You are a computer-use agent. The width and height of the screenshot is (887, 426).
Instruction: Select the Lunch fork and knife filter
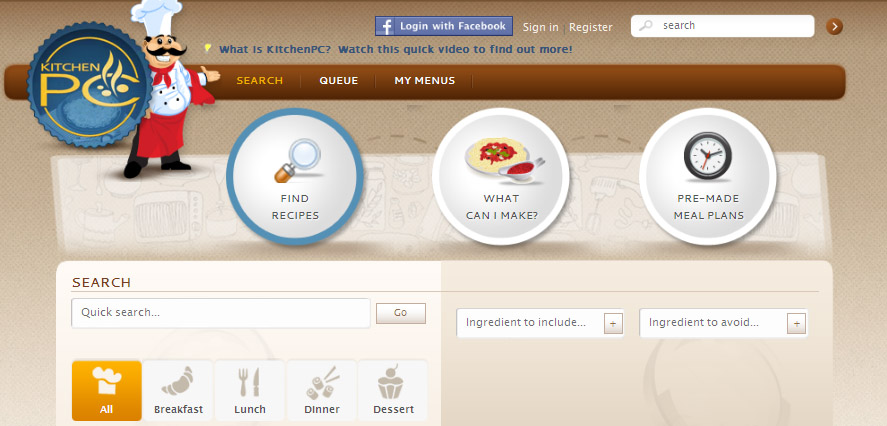coord(249,390)
